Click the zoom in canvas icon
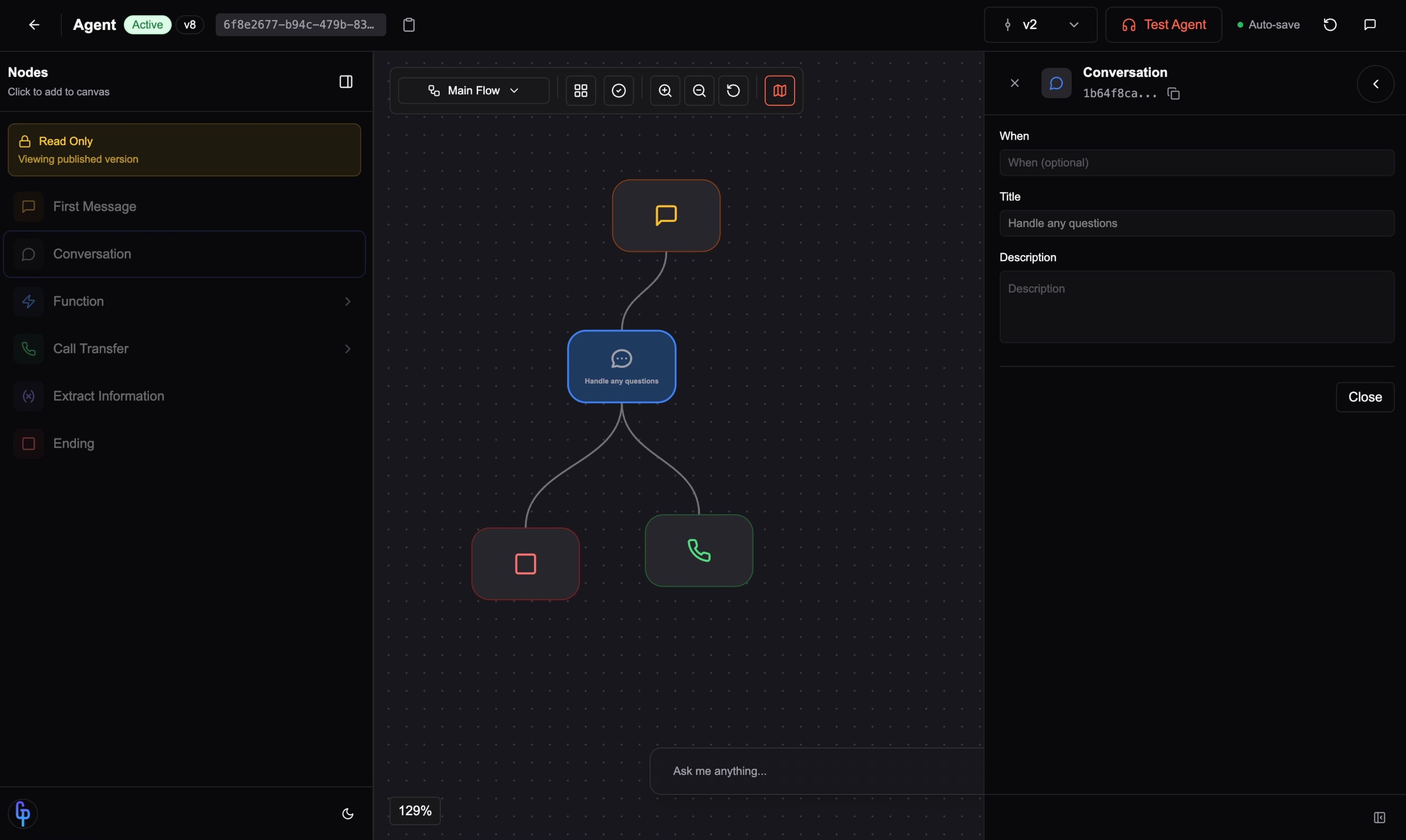Viewport: 1406px width, 840px height. (665, 90)
